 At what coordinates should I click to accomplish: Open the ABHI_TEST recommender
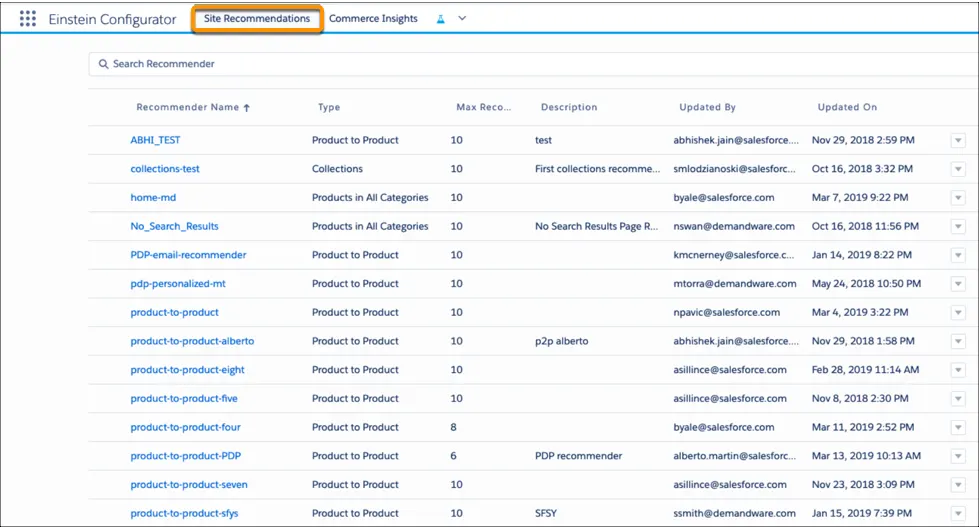point(155,140)
